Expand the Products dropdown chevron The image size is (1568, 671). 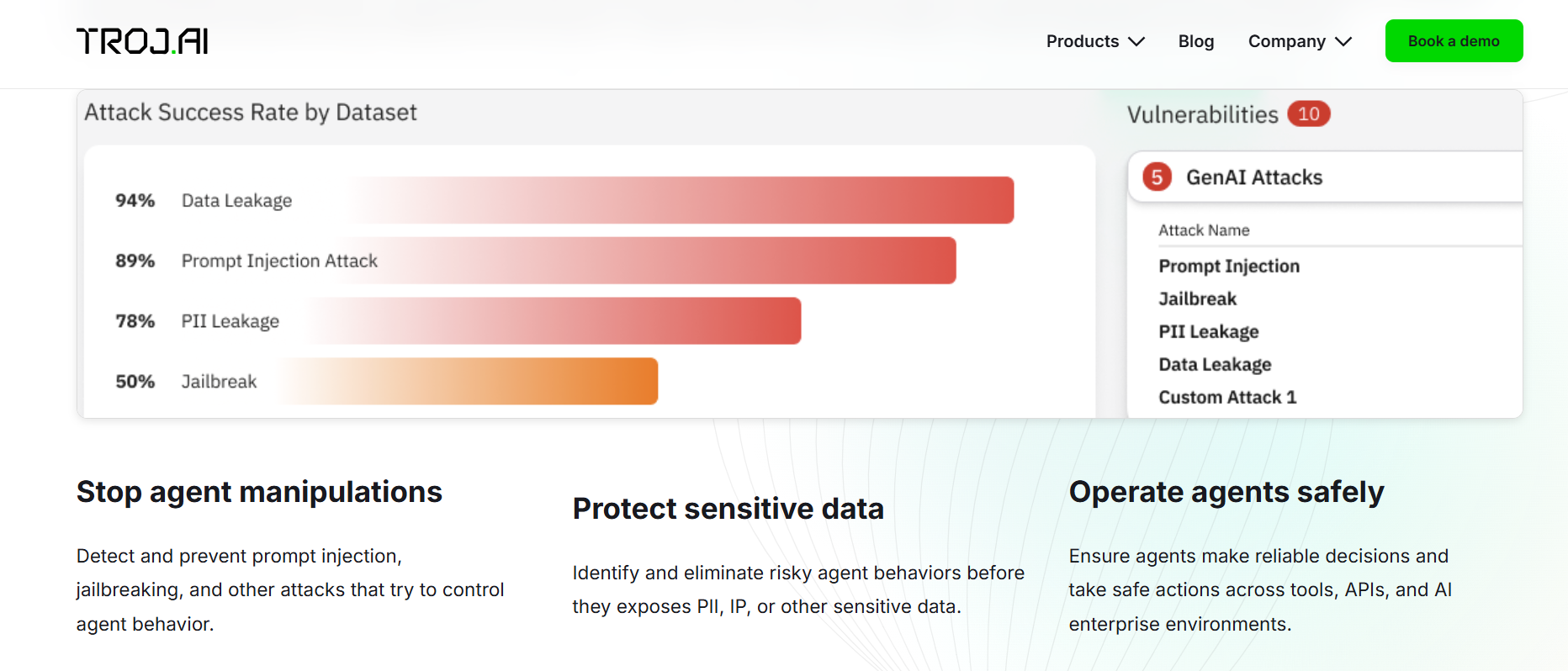pyautogui.click(x=1136, y=41)
